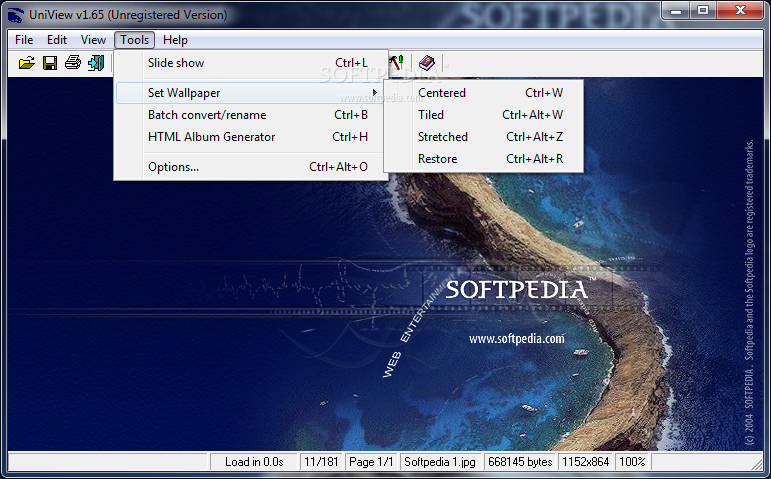Set wallpaper as Centered

484,92
